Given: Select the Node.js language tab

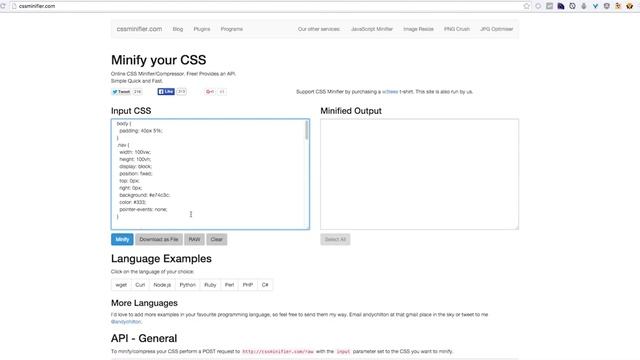Looking at the screenshot, I should tap(162, 285).
